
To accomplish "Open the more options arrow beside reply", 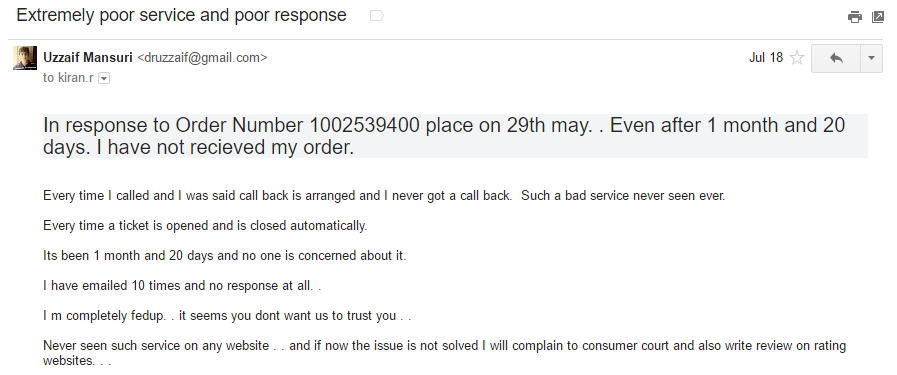I will click(x=871, y=58).
